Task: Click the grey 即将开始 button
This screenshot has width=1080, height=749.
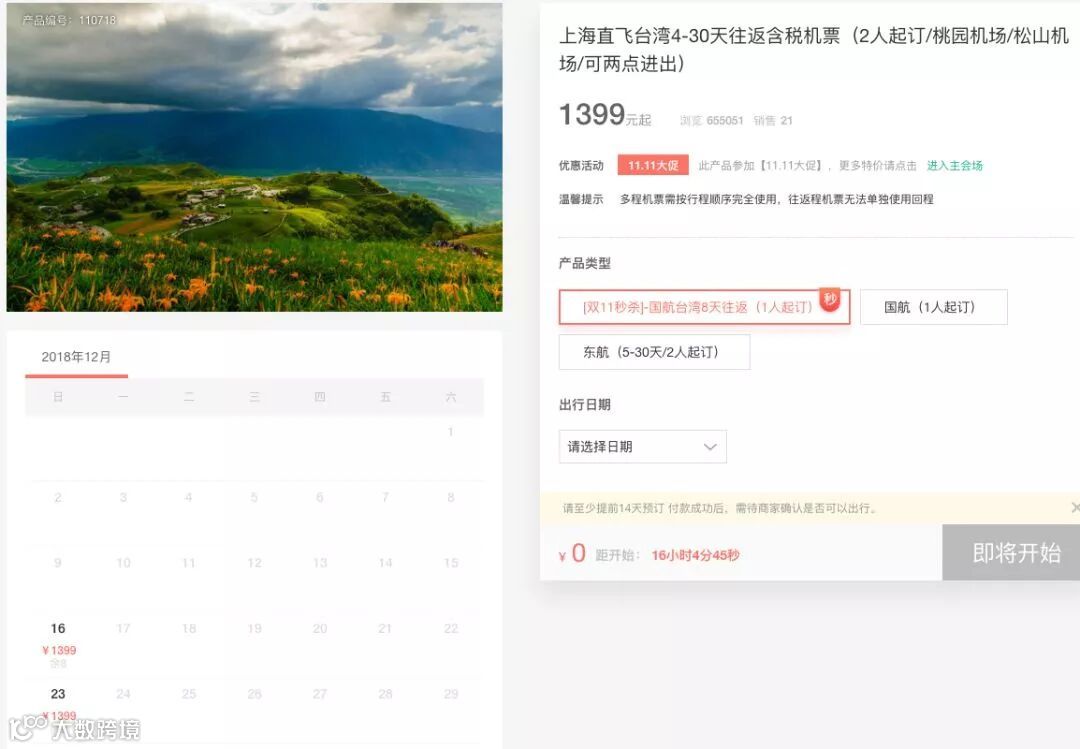Action: pyautogui.click(x=1011, y=553)
